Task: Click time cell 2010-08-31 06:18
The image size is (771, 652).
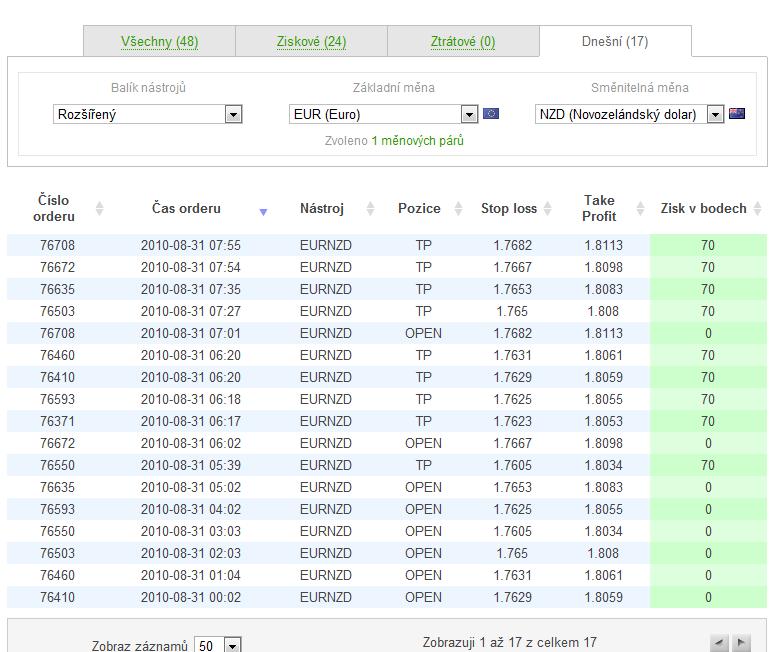Action: [x=191, y=399]
